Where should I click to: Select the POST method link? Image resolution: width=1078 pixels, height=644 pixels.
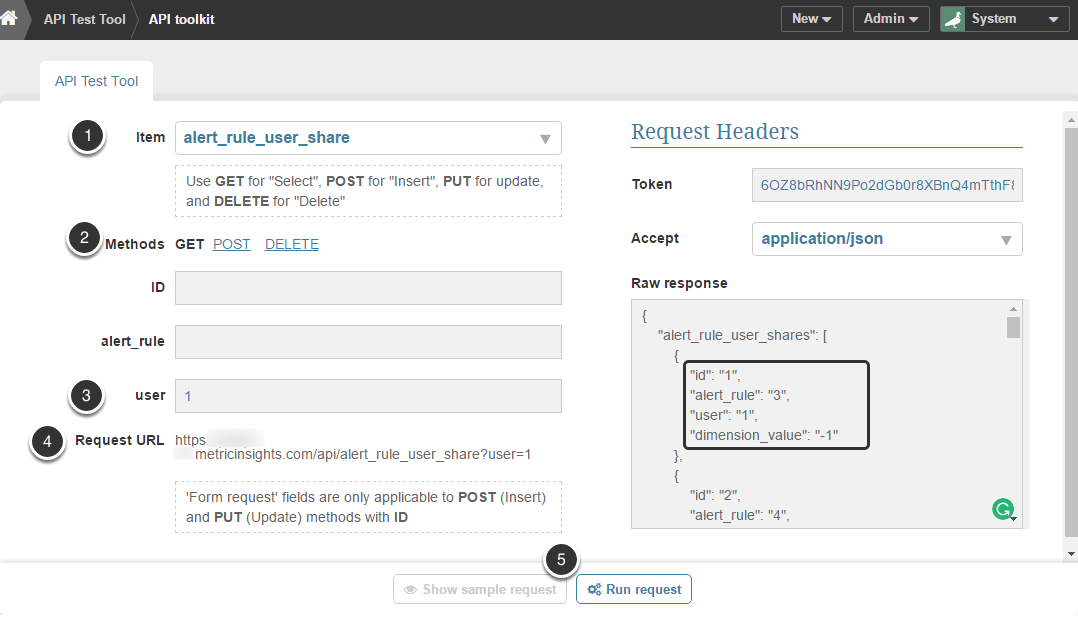pyautogui.click(x=232, y=244)
